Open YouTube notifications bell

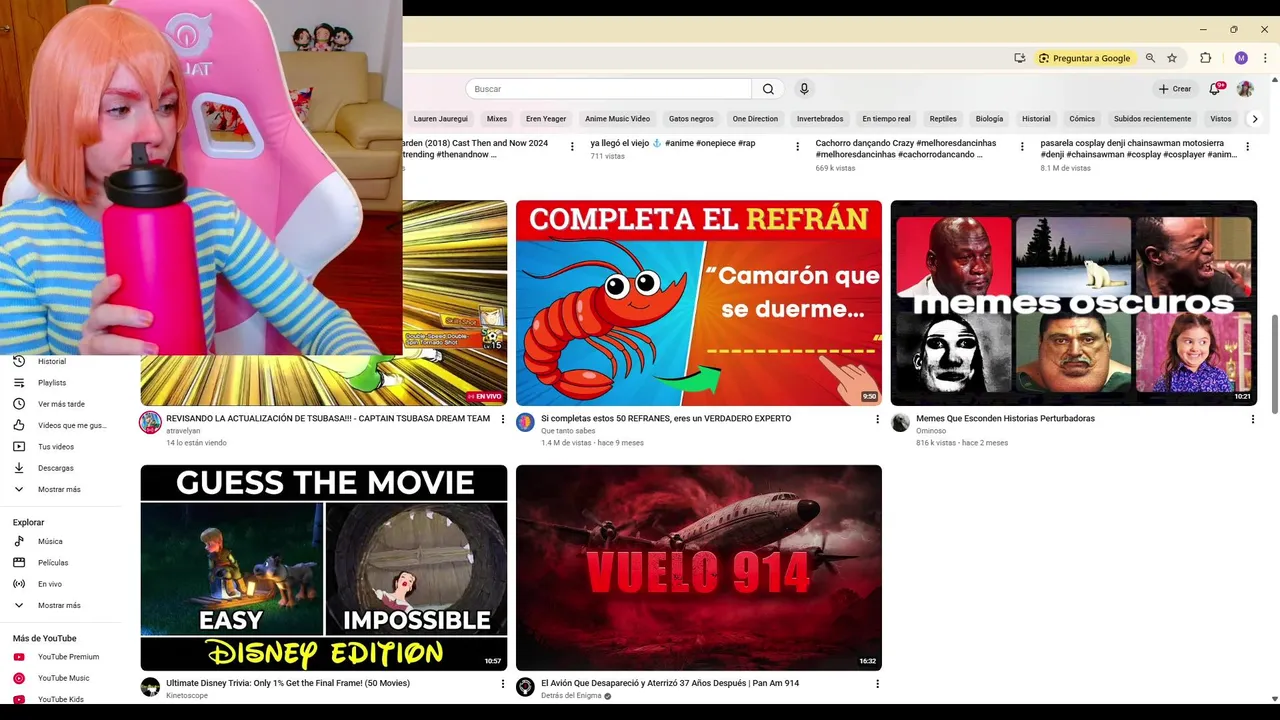tap(1215, 89)
